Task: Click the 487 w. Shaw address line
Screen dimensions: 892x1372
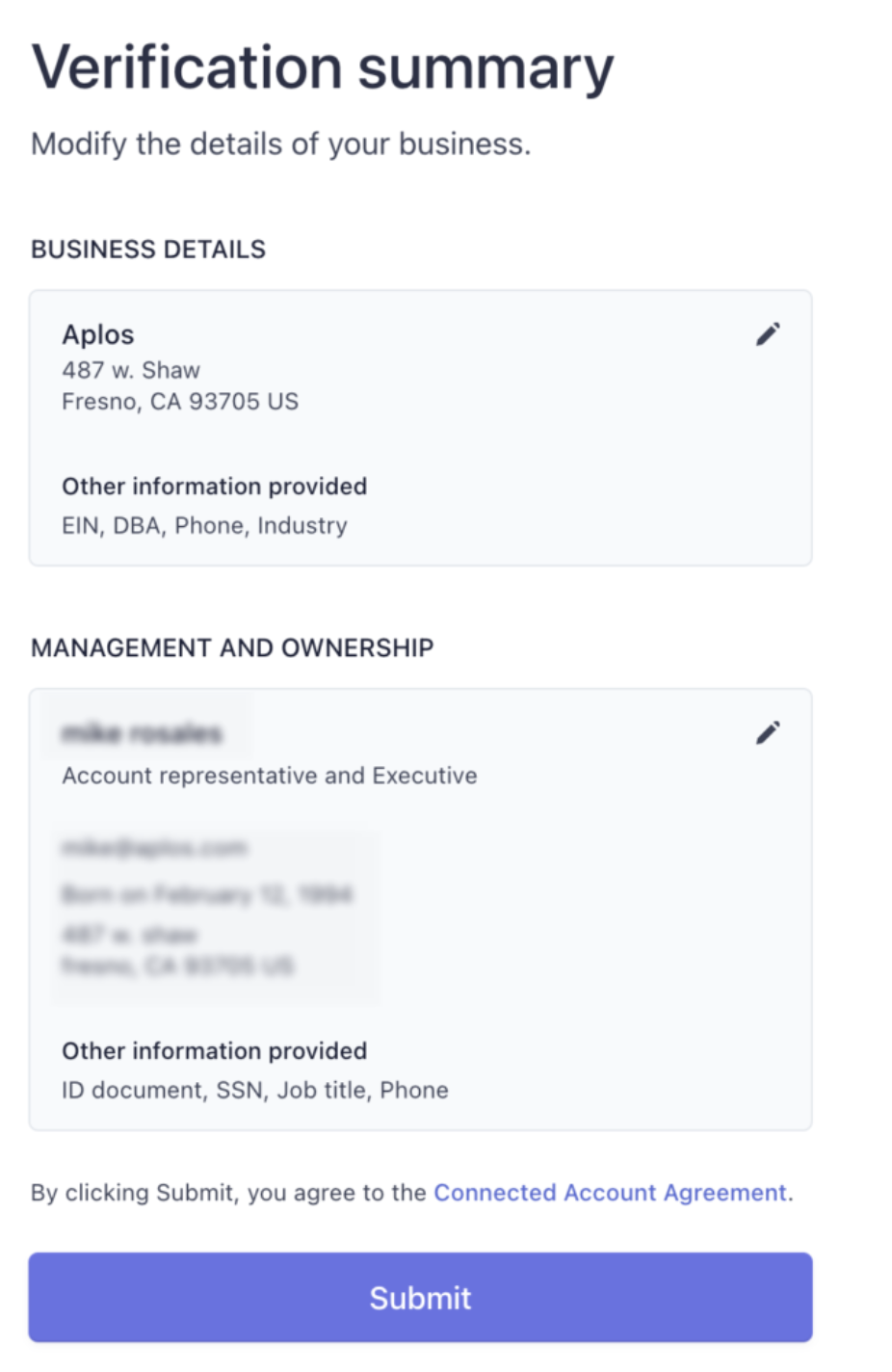Action: [131, 370]
